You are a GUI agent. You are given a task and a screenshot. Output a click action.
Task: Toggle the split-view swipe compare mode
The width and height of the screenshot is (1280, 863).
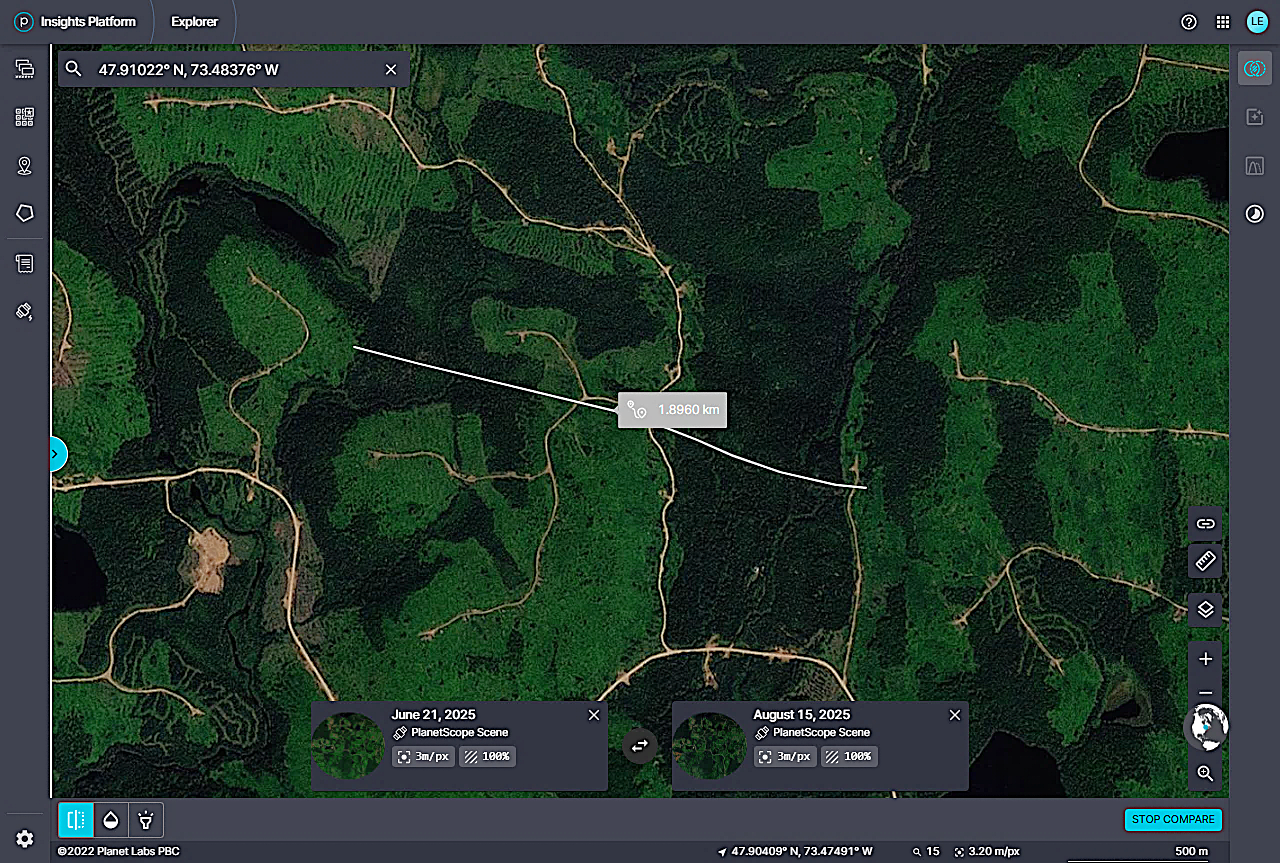click(x=75, y=820)
